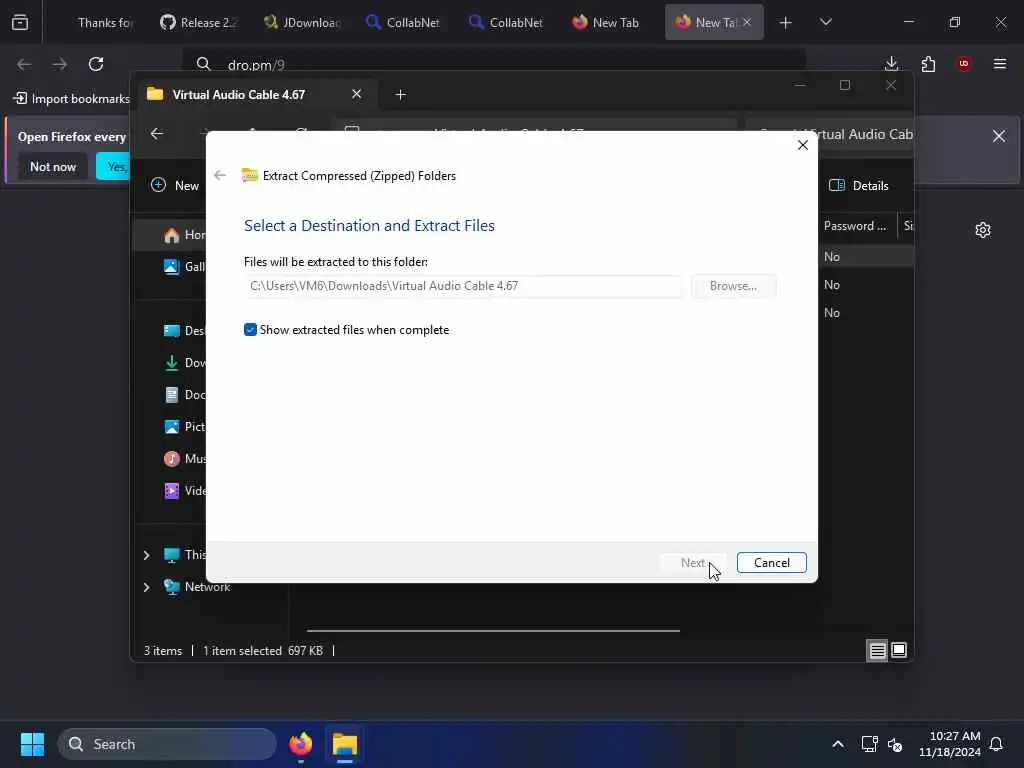
Task: Reload the Firefox page
Action: point(96,64)
